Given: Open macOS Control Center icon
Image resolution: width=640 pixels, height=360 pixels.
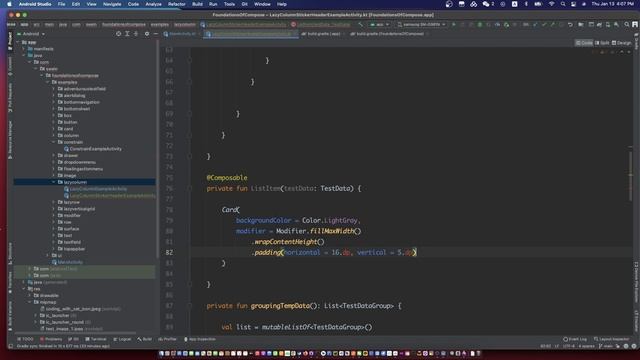Looking at the screenshot, I should click(x=573, y=4).
